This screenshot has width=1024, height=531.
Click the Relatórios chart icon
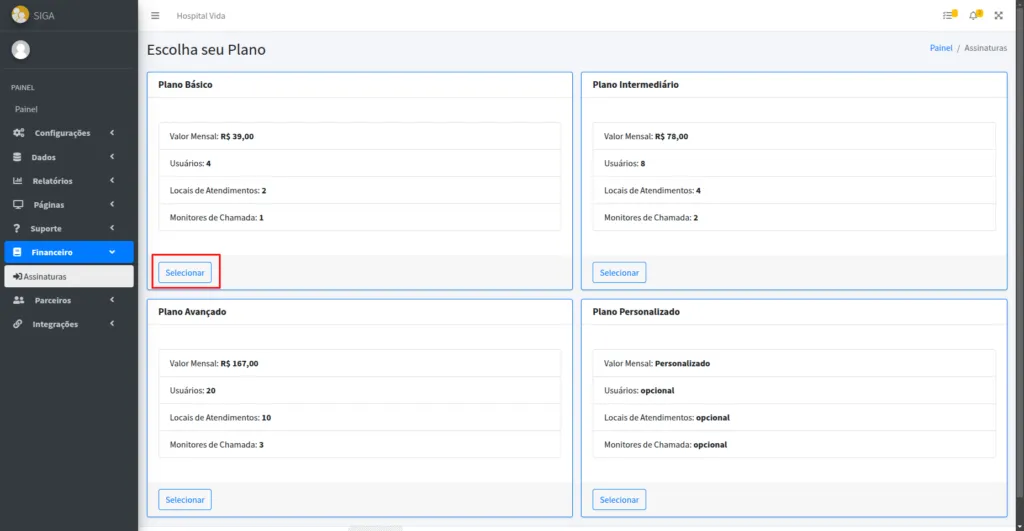click(x=18, y=181)
